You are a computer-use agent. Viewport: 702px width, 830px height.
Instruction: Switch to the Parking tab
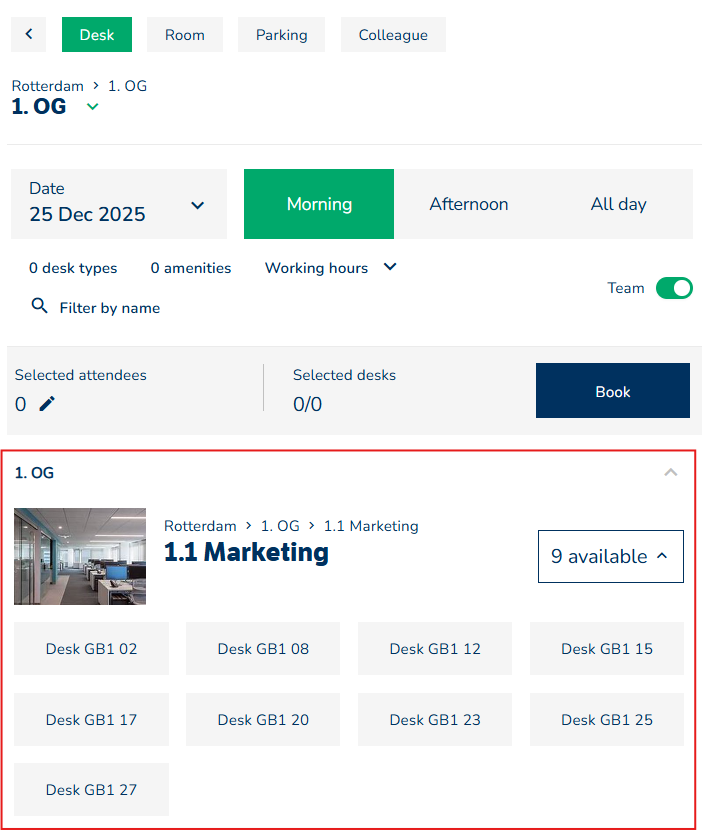point(281,34)
